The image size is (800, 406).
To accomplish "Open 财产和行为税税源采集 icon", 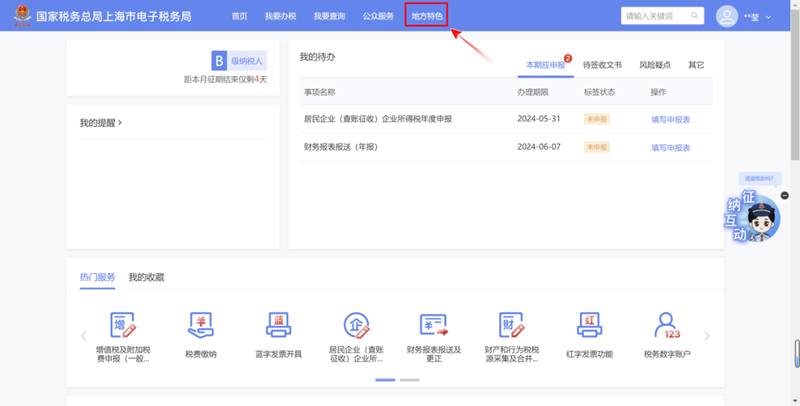I will point(512,326).
